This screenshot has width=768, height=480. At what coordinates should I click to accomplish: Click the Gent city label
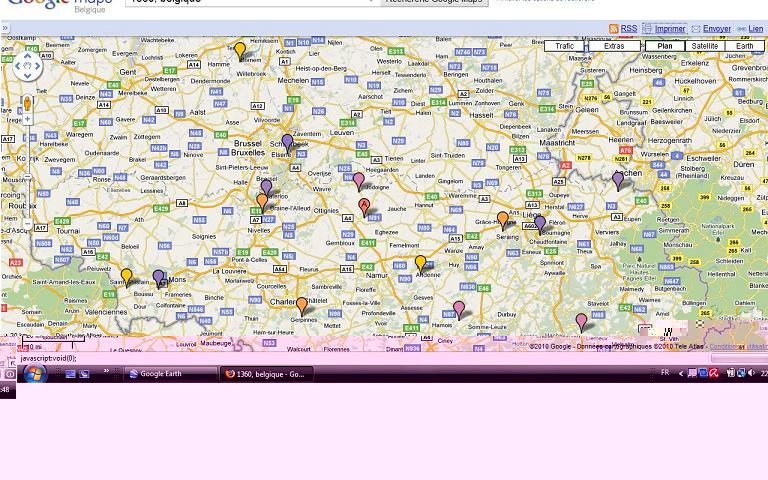pos(128,72)
